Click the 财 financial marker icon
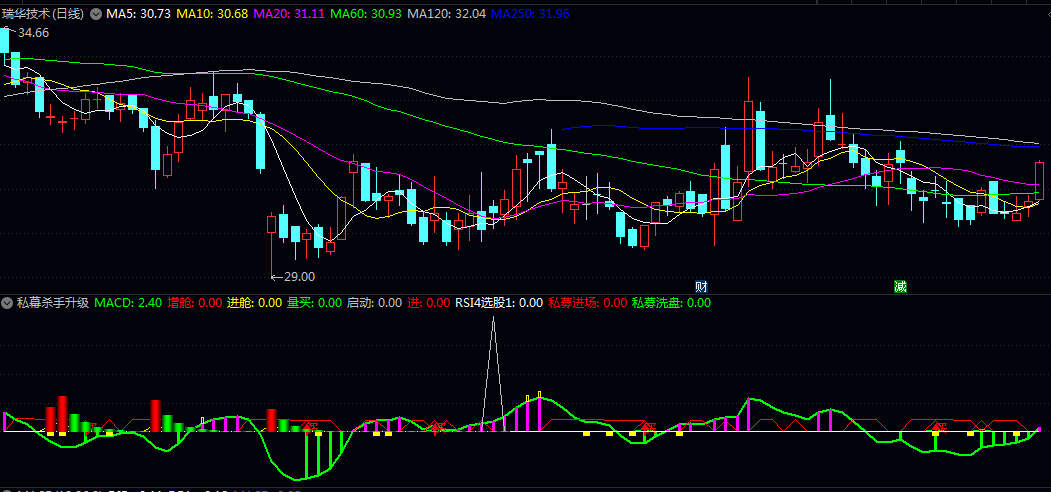Screen dimensions: 1051x492 (x=702, y=287)
